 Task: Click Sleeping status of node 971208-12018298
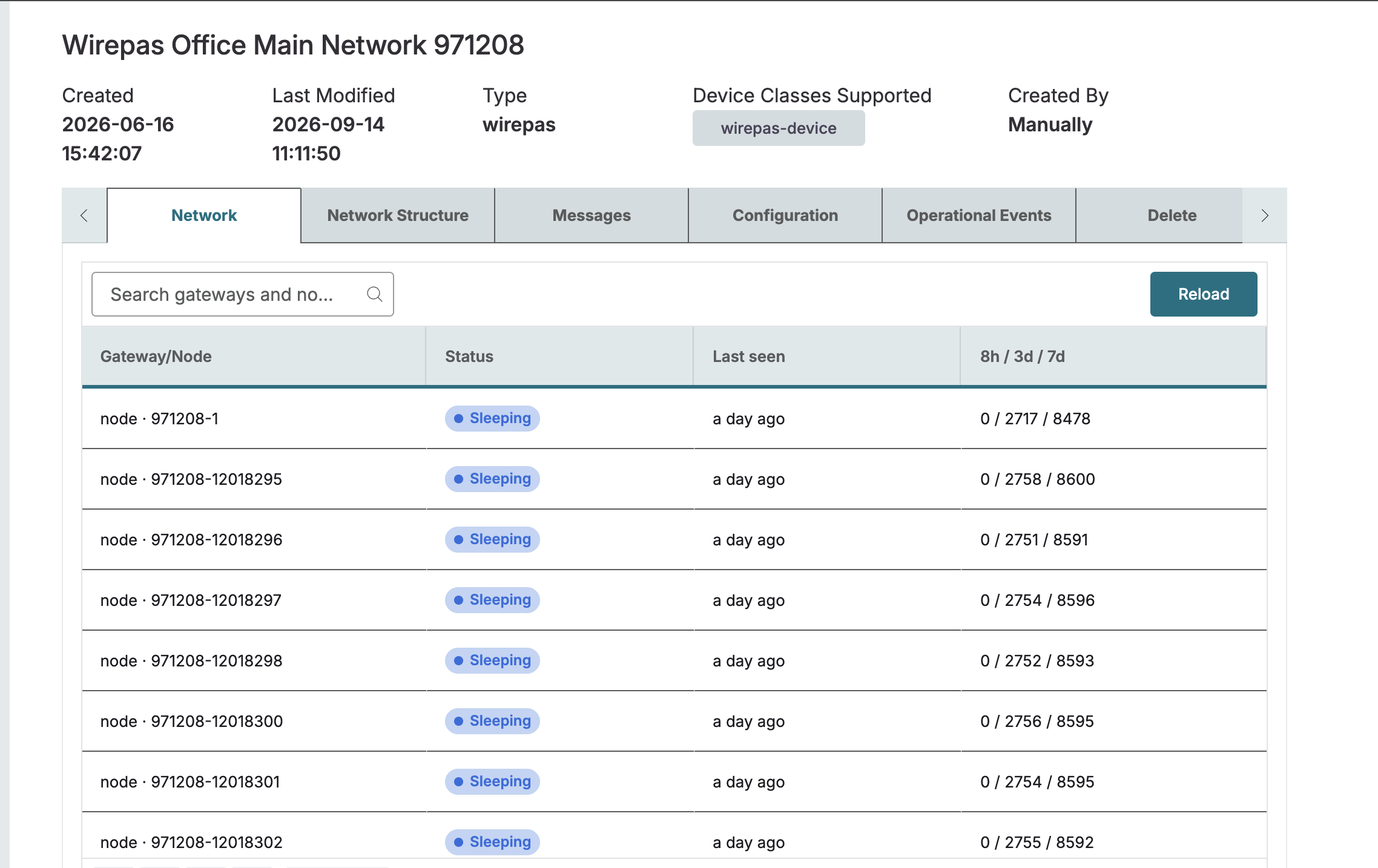[x=492, y=661]
